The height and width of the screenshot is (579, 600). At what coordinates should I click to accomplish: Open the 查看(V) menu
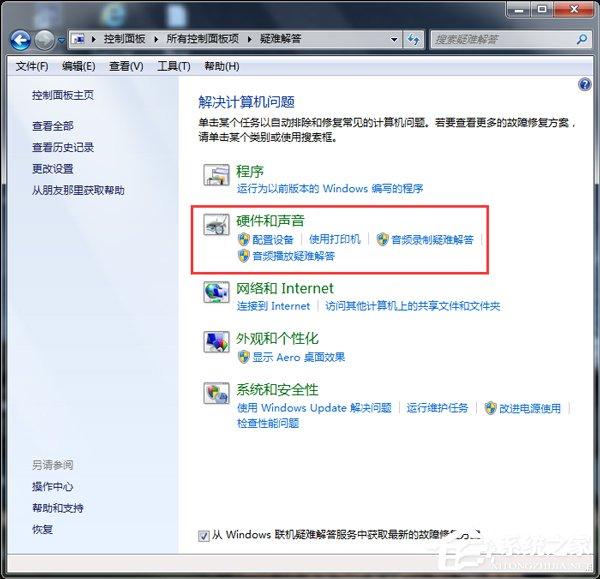pyautogui.click(x=126, y=66)
